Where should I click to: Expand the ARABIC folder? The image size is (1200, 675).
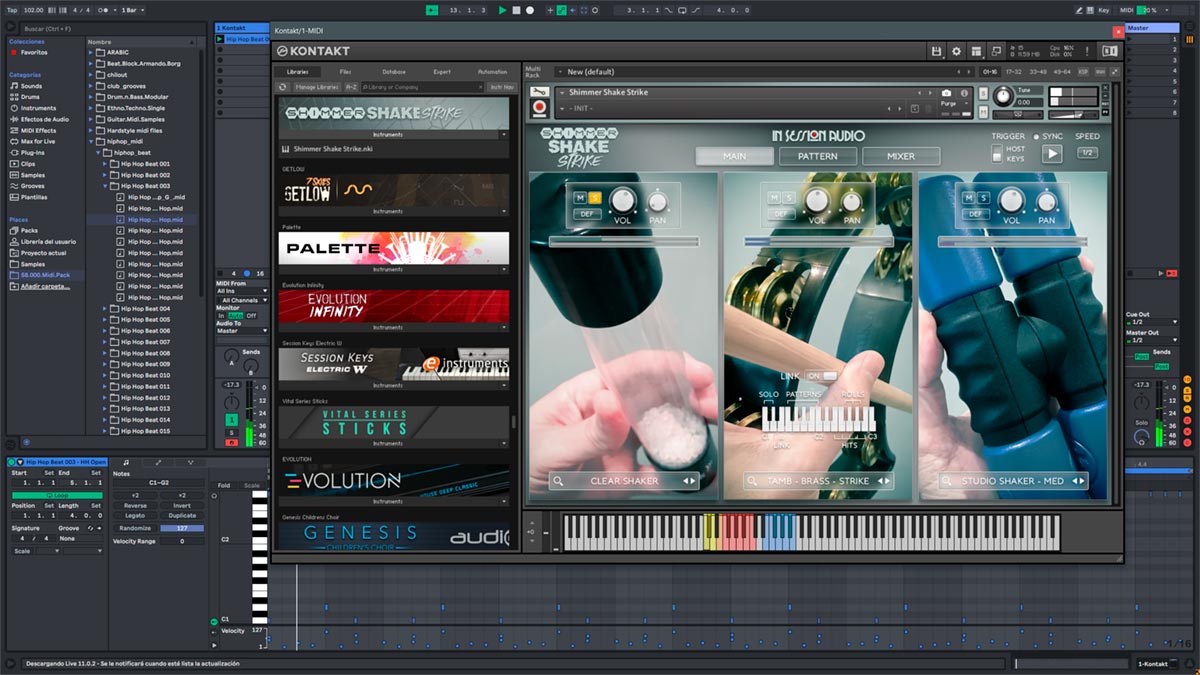[x=92, y=52]
